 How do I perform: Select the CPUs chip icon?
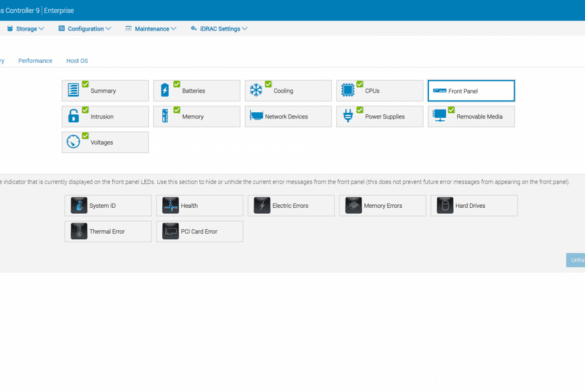tap(348, 90)
